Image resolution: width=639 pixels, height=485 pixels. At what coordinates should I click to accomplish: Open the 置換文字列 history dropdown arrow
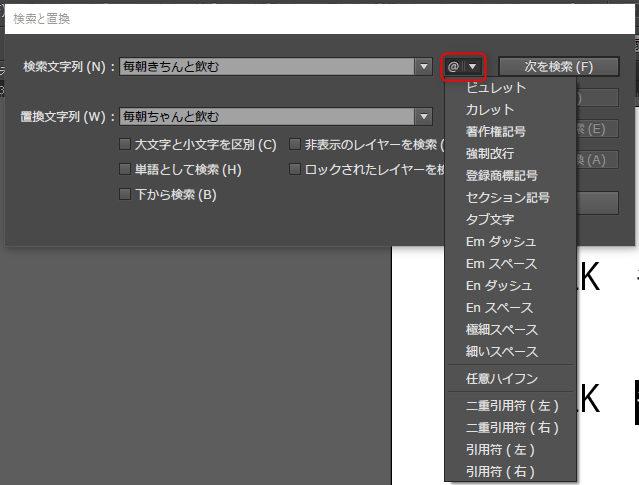[x=424, y=116]
